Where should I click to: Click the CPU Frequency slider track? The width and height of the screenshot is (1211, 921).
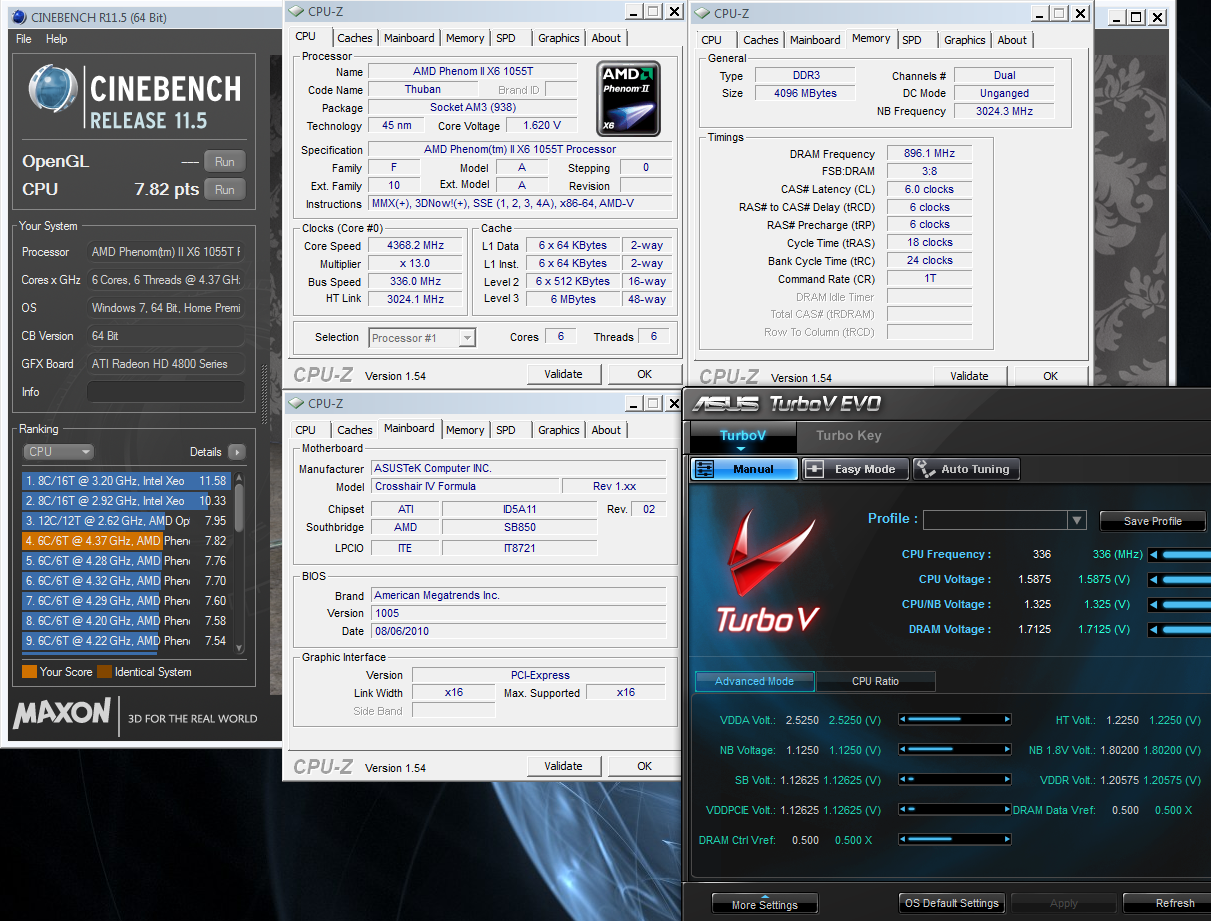[1186, 554]
